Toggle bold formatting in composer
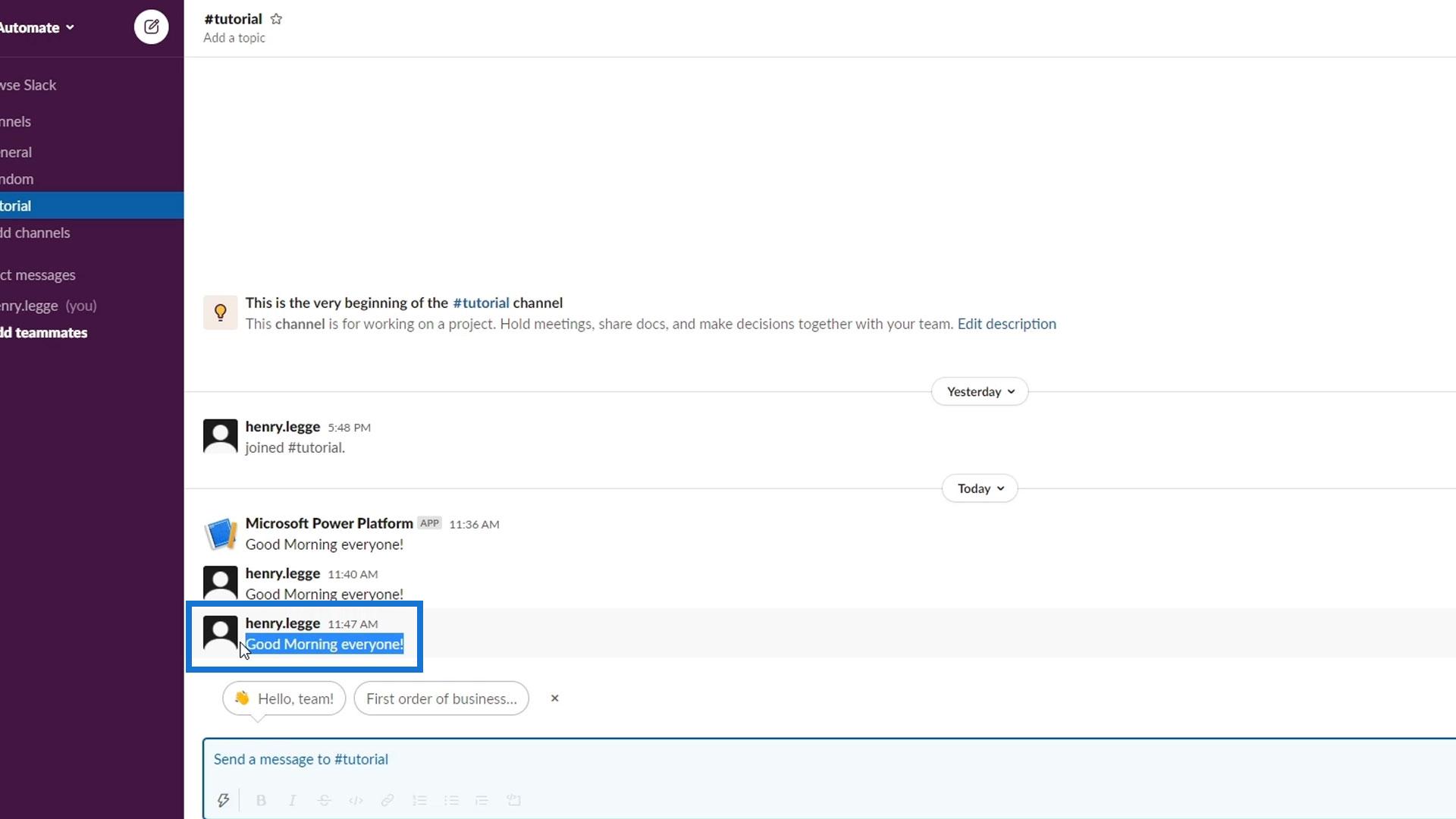 [261, 800]
